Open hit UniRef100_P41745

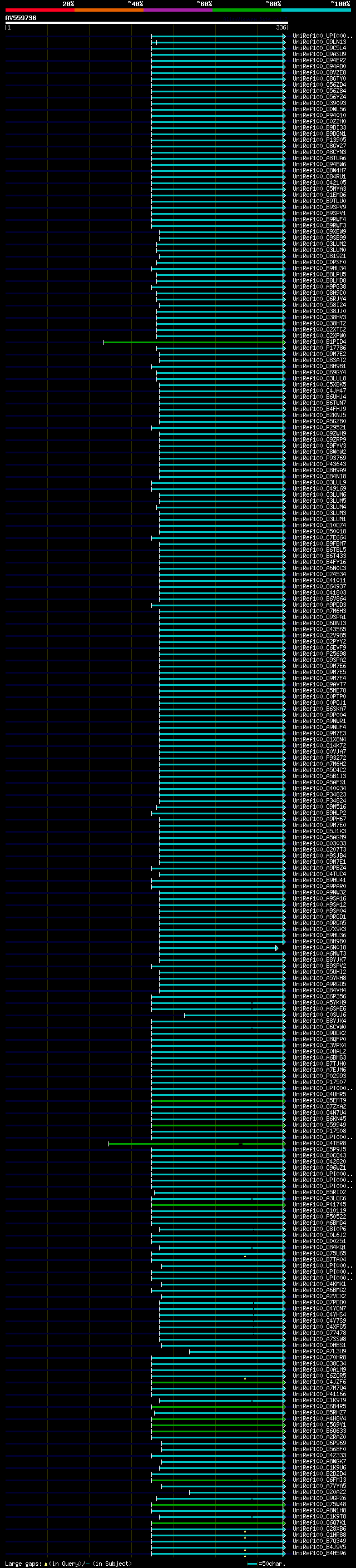319,1204
